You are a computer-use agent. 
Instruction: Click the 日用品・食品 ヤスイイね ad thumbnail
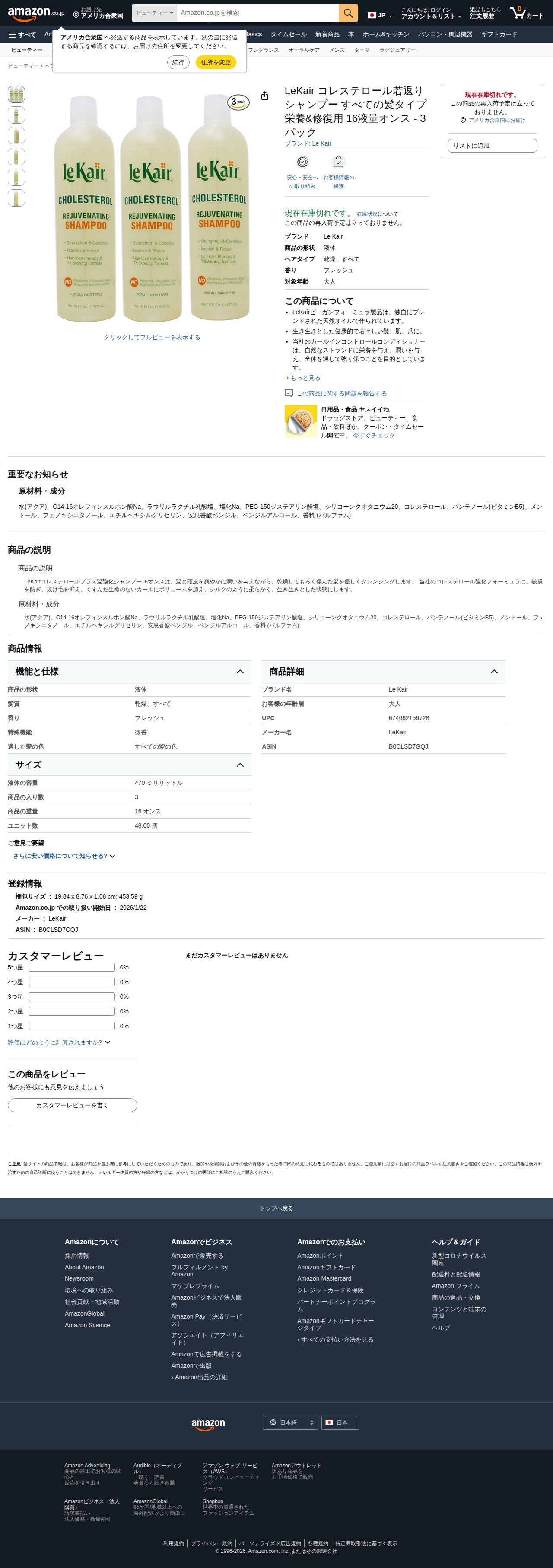coord(301,421)
